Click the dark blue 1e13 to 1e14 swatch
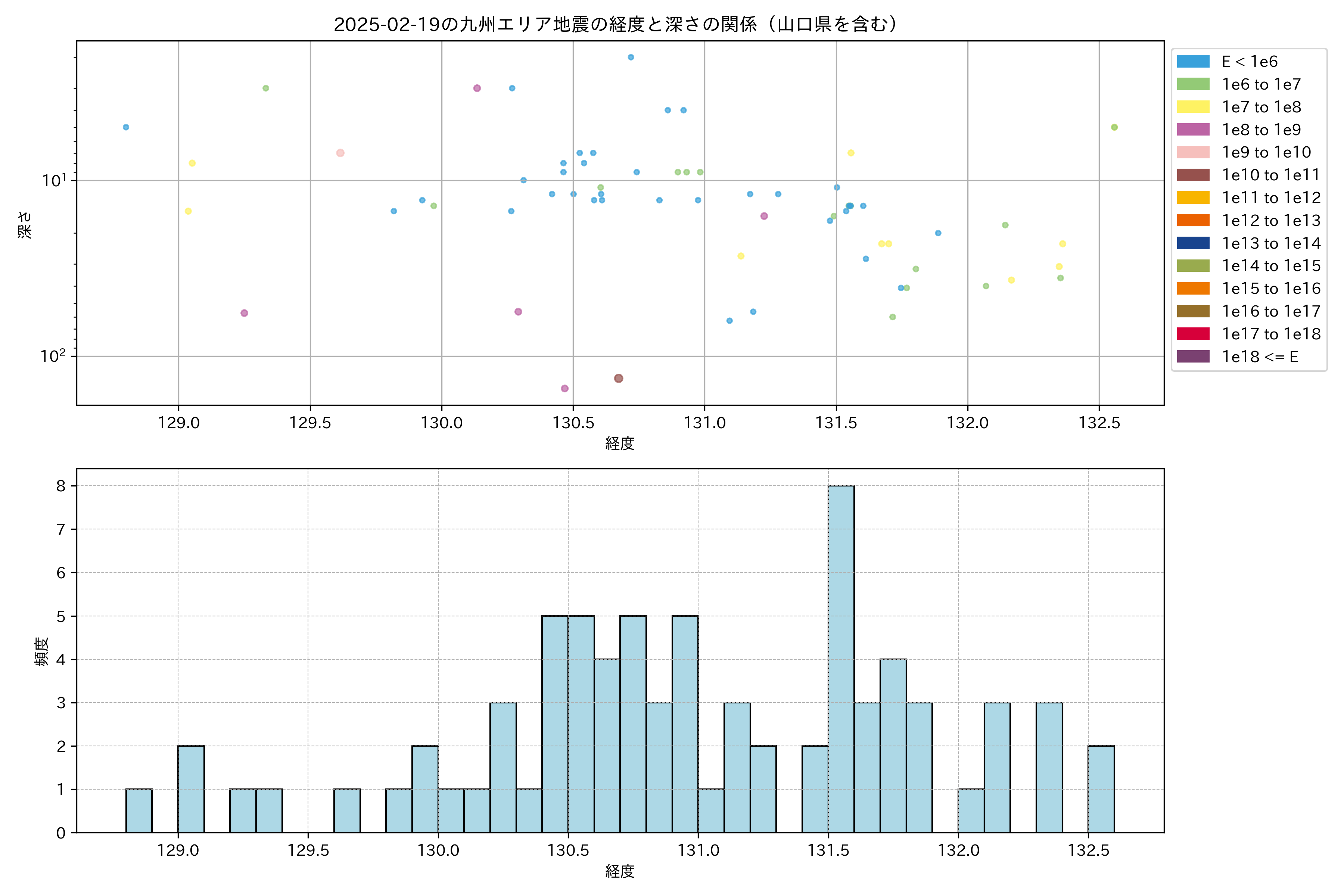The height and width of the screenshot is (896, 1344). click(x=1192, y=243)
